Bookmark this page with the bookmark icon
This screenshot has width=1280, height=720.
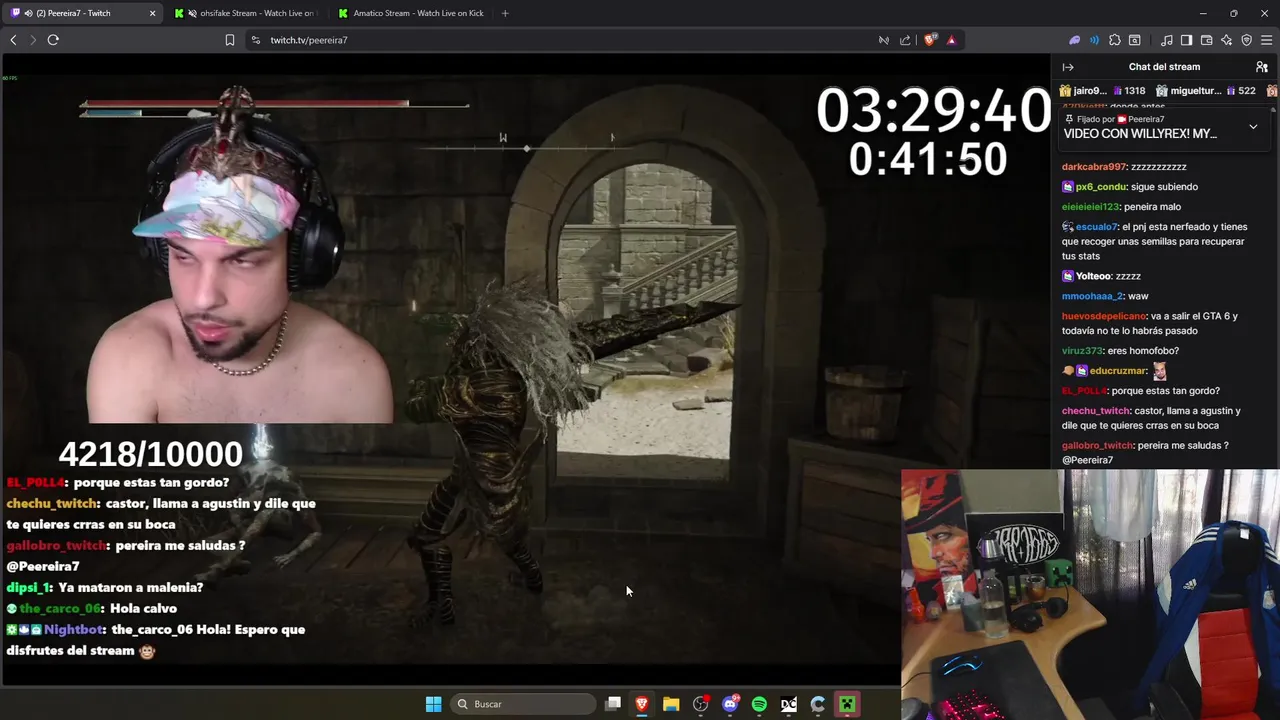click(x=230, y=40)
